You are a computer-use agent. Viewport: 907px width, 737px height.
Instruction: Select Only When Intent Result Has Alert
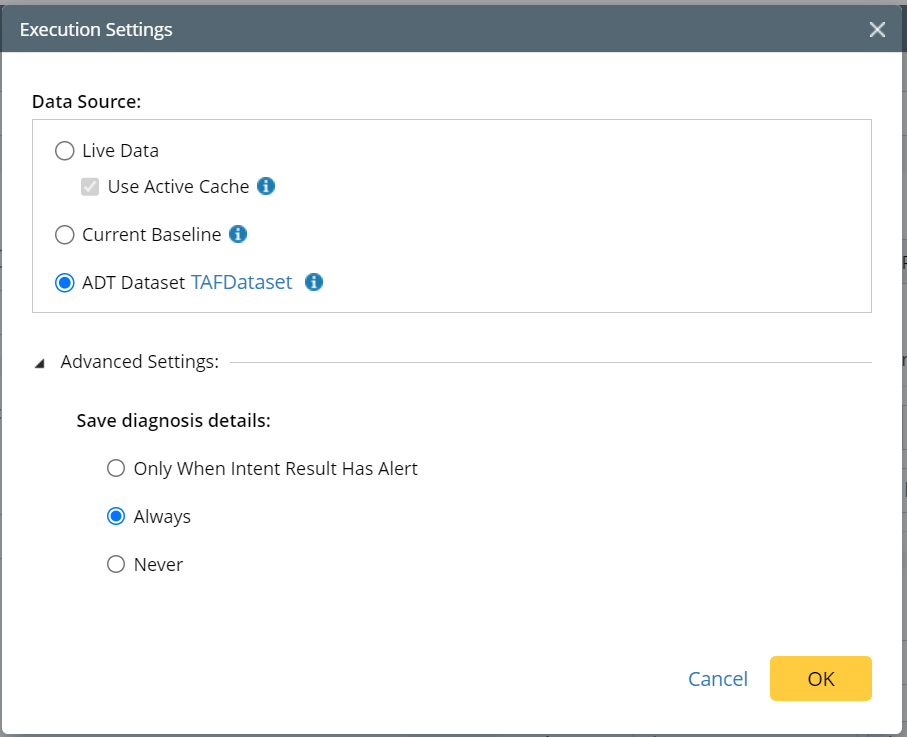(116, 468)
